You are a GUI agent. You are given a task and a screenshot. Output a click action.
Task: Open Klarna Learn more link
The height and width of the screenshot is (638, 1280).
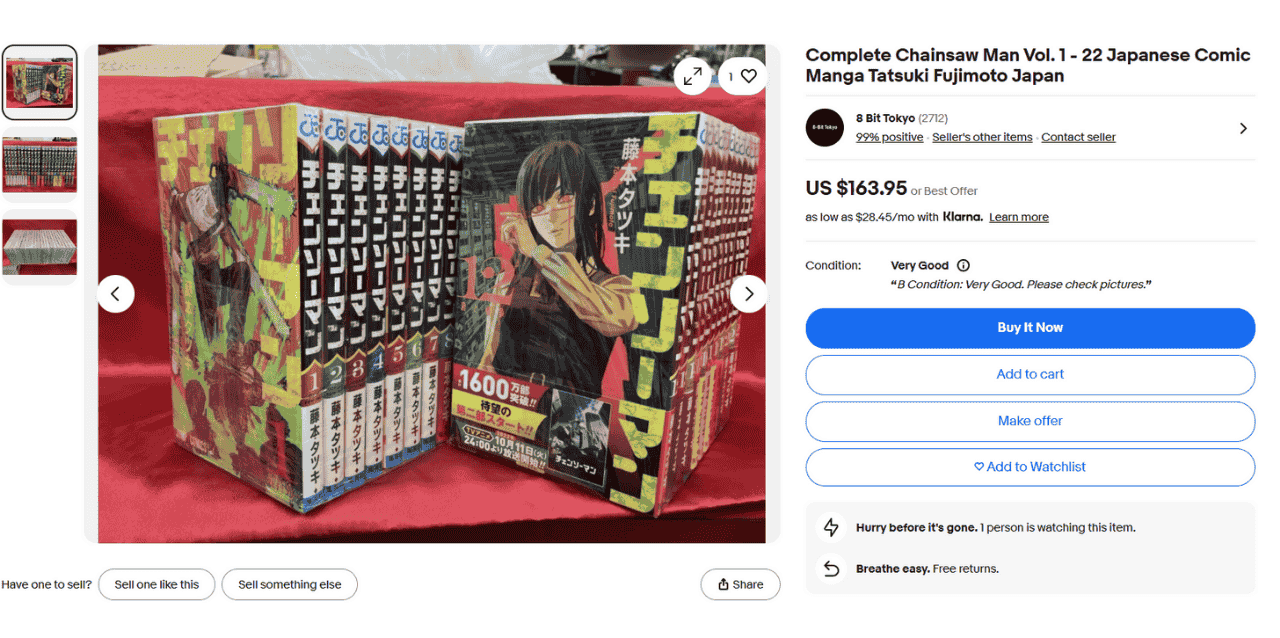1019,217
